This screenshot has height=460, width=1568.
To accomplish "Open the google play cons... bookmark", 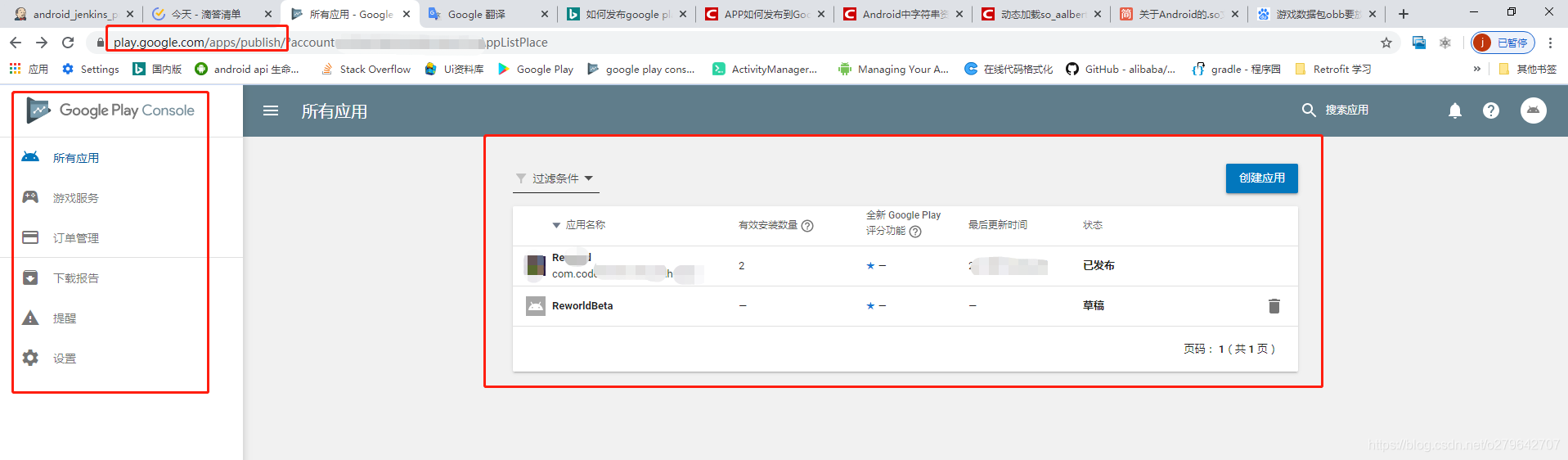I will point(641,70).
